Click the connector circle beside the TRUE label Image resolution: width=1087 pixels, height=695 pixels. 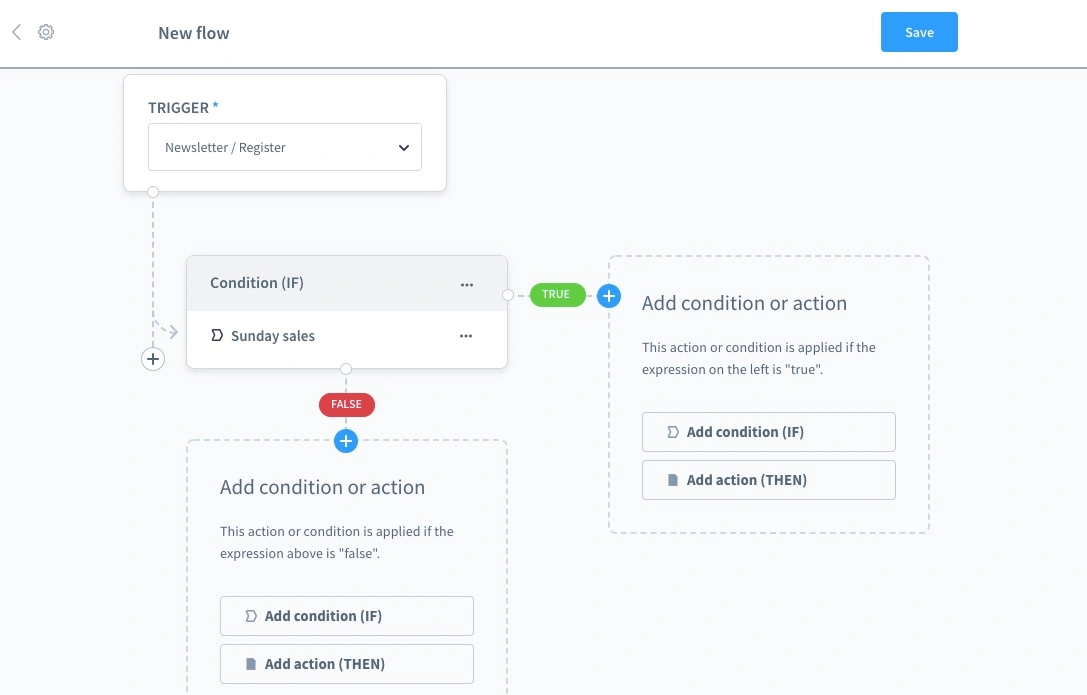point(508,295)
